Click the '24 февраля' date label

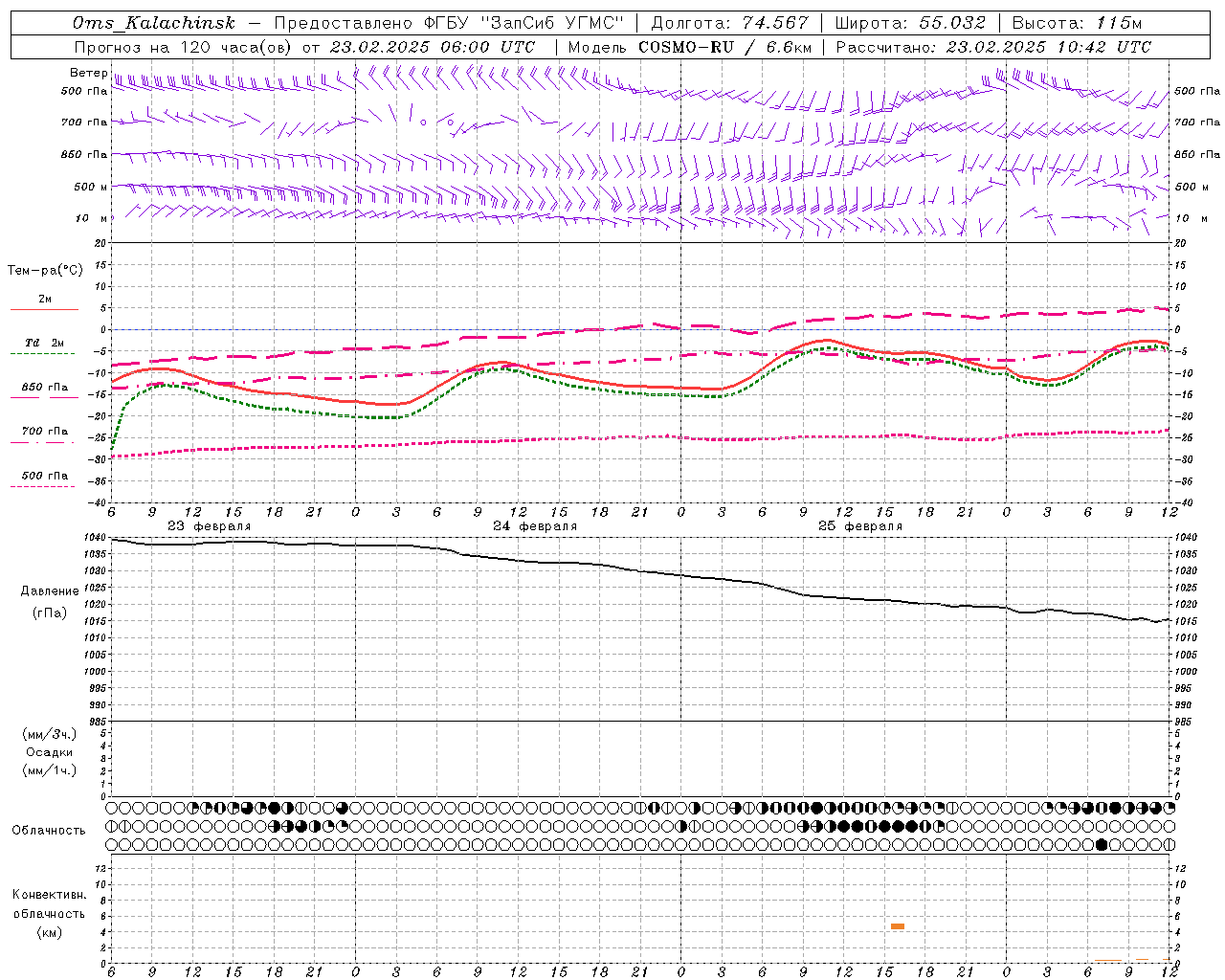point(535,526)
